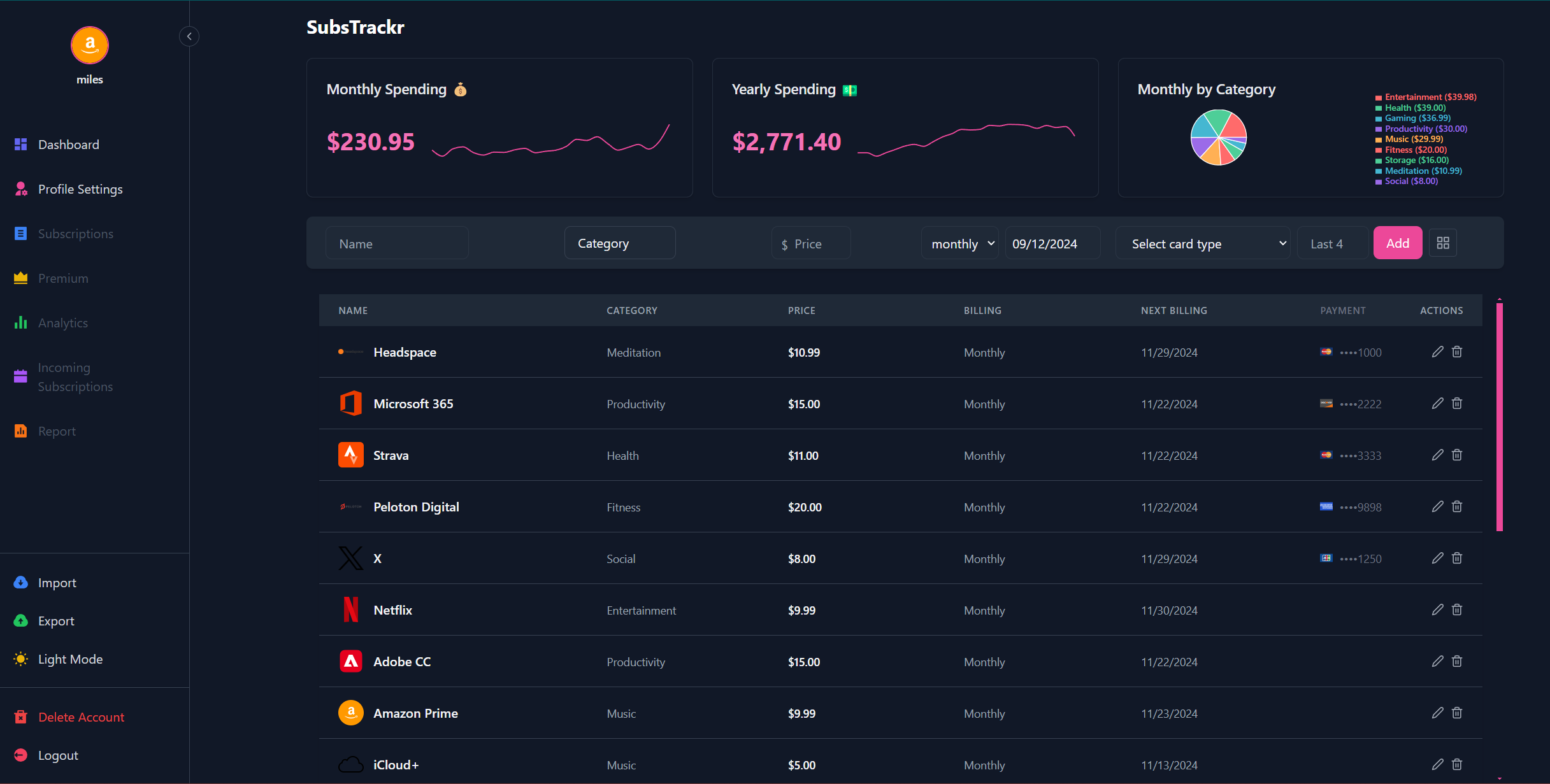
Task: Open Incoming Subscriptions sidebar item
Action: pos(75,377)
